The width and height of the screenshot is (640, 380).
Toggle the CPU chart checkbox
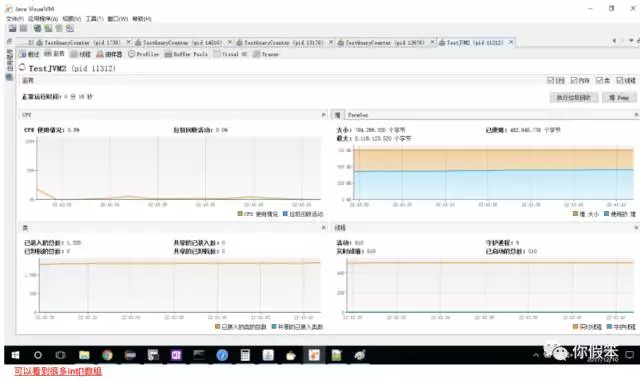pos(550,80)
